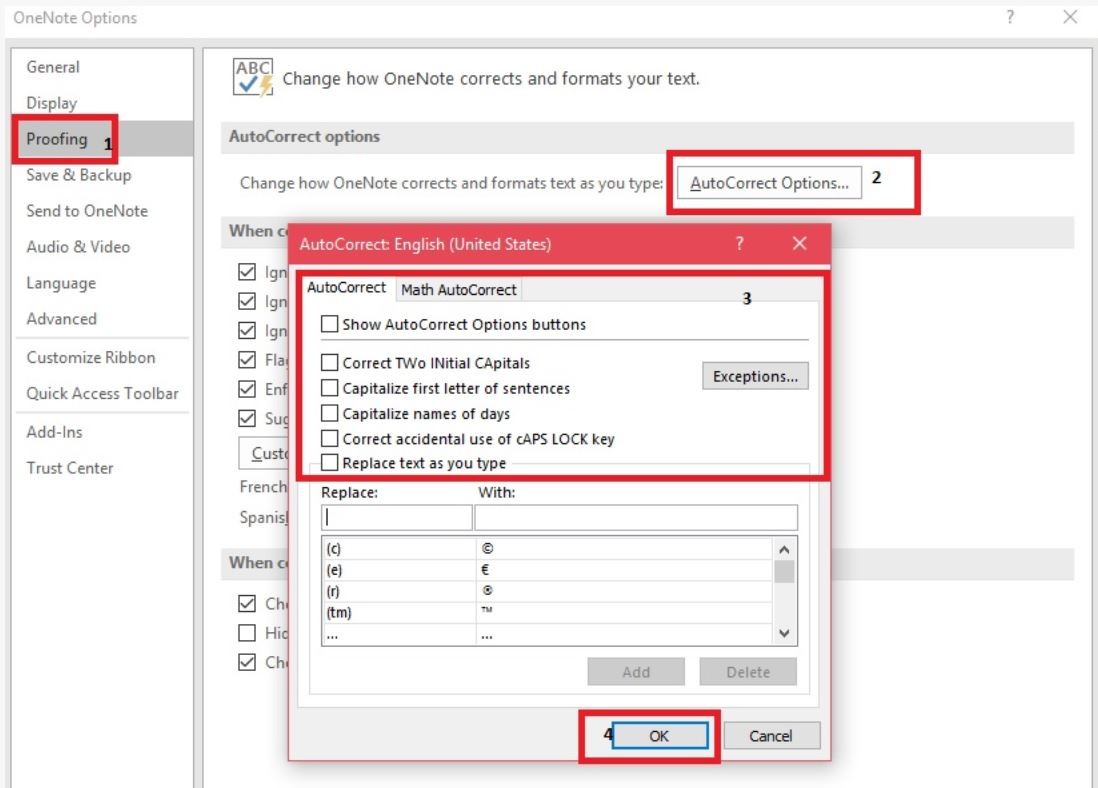Open the General options category
The width and height of the screenshot is (1098, 788).
click(53, 67)
